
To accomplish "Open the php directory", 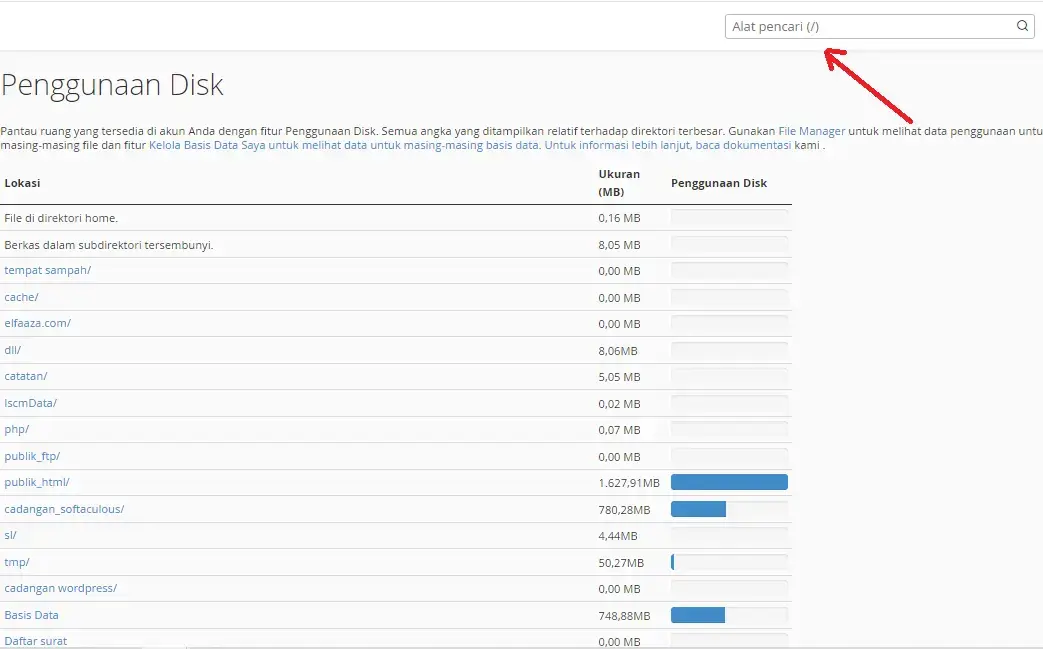I will pyautogui.click(x=16, y=429).
